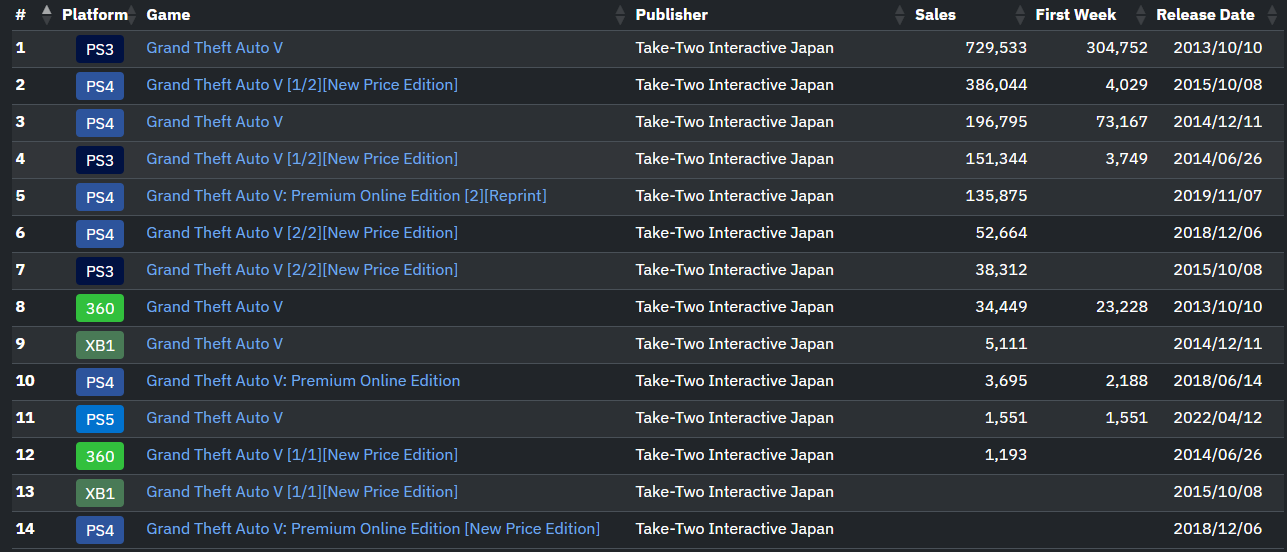
Task: Click the PS3 badge in row 4
Action: 100,160
